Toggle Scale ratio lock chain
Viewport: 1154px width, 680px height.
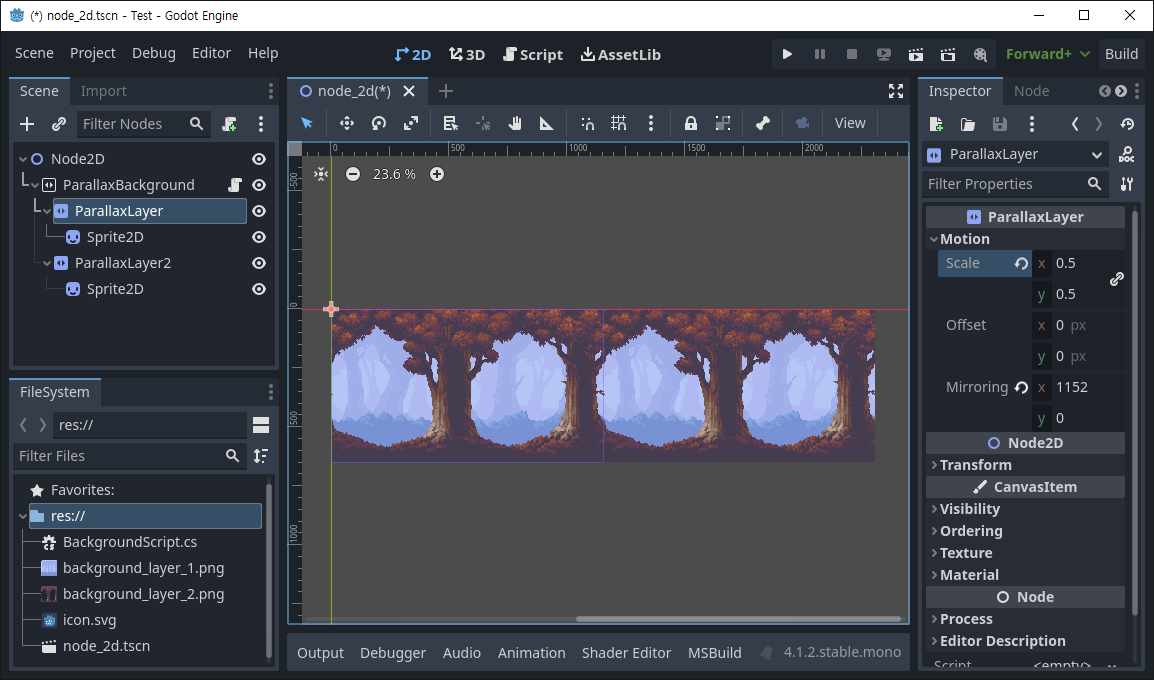click(x=1116, y=278)
